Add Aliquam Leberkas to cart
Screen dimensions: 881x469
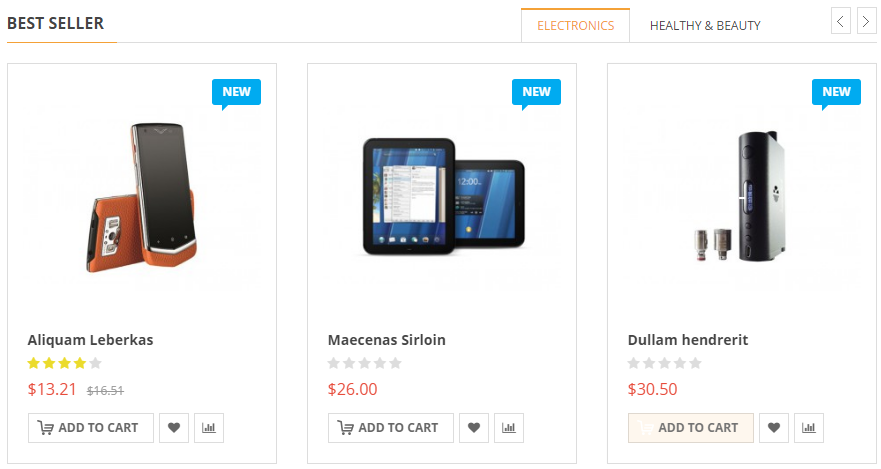91,428
